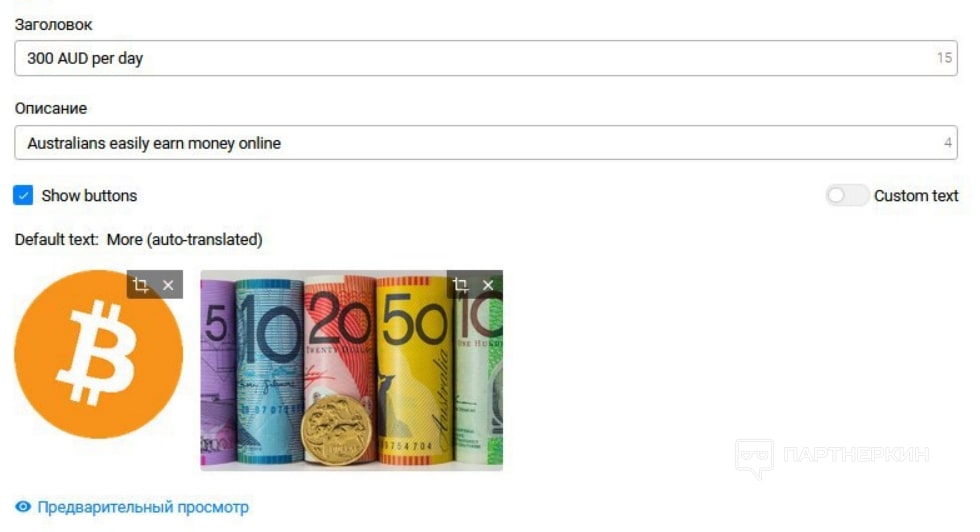The width and height of the screenshot is (980, 532).
Task: Click the character counter showing 15
Action: (x=944, y=58)
